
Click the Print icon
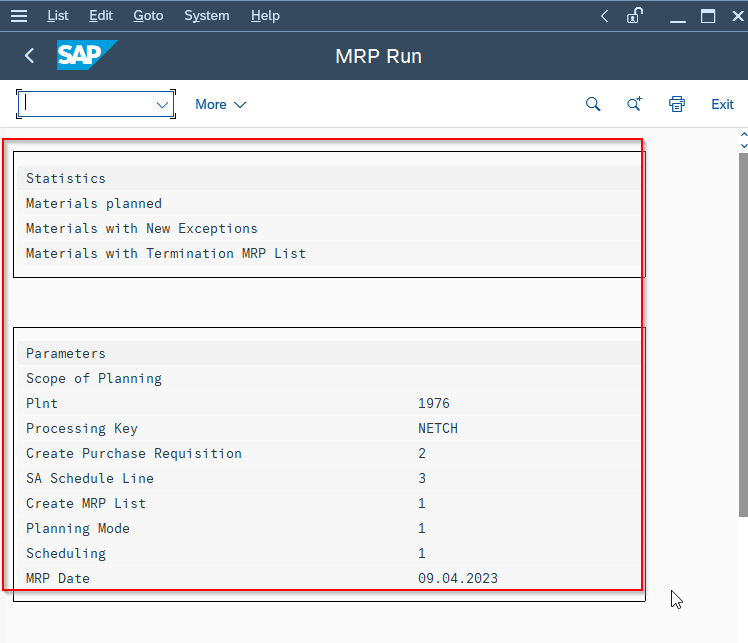pos(676,104)
